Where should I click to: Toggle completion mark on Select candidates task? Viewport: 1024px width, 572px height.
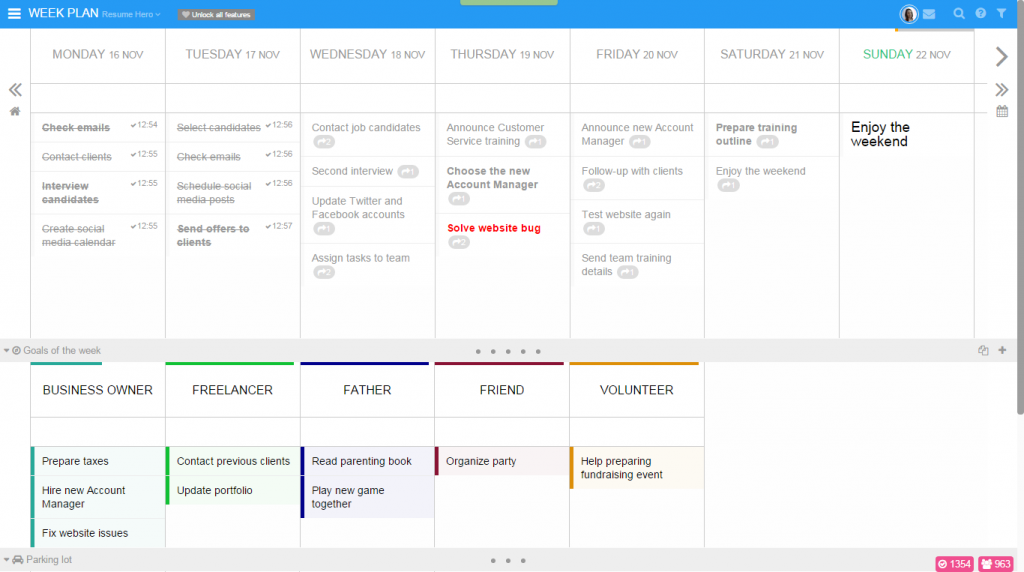(x=269, y=126)
